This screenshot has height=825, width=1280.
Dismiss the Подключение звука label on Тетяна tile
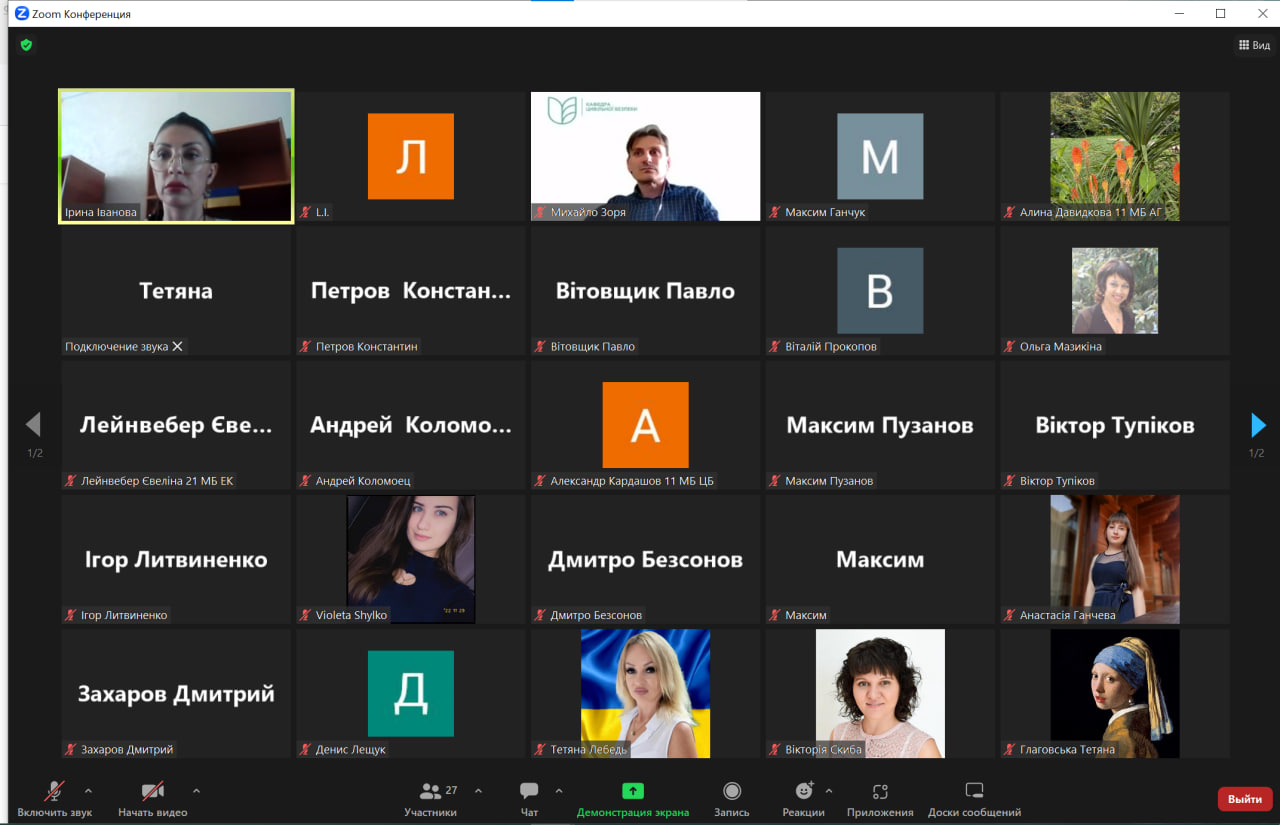tap(178, 347)
